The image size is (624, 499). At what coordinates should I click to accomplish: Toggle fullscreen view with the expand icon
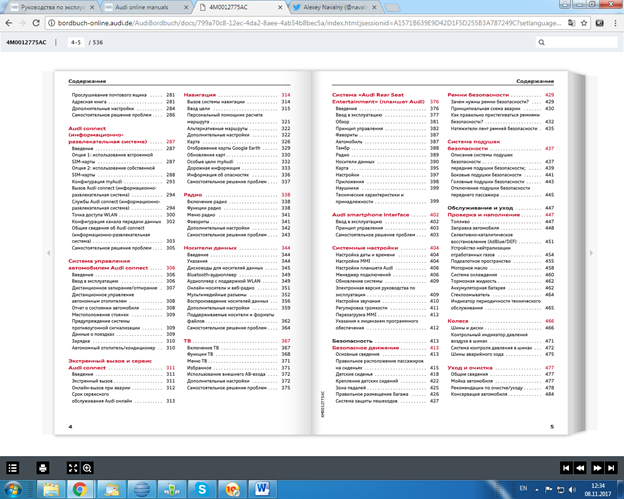click(x=71, y=467)
